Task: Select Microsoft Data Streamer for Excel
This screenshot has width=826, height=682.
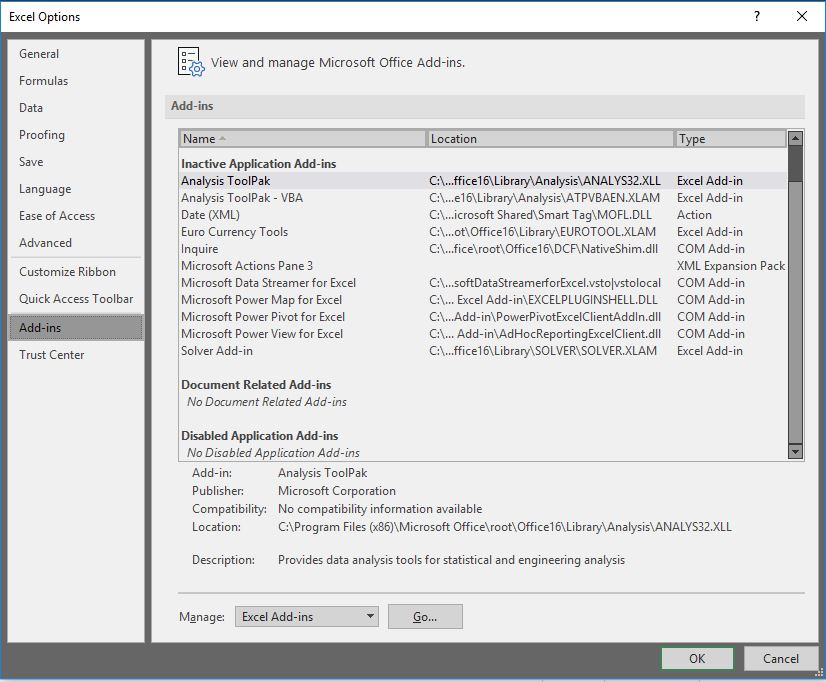Action: click(x=483, y=283)
